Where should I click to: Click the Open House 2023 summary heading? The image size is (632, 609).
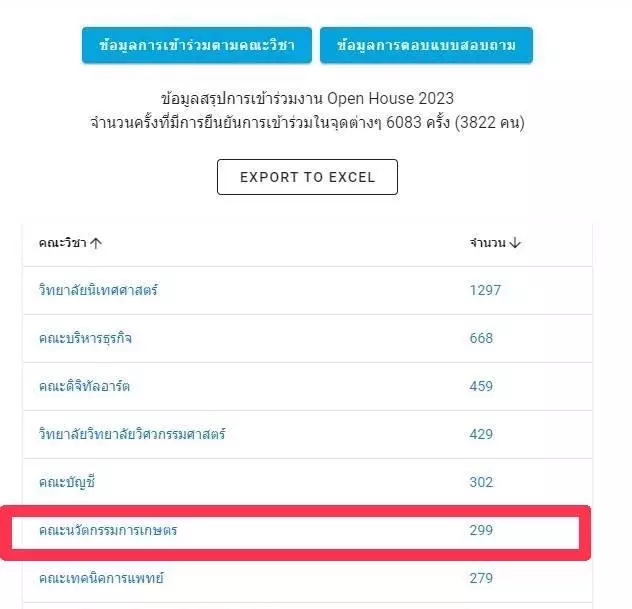[307, 98]
